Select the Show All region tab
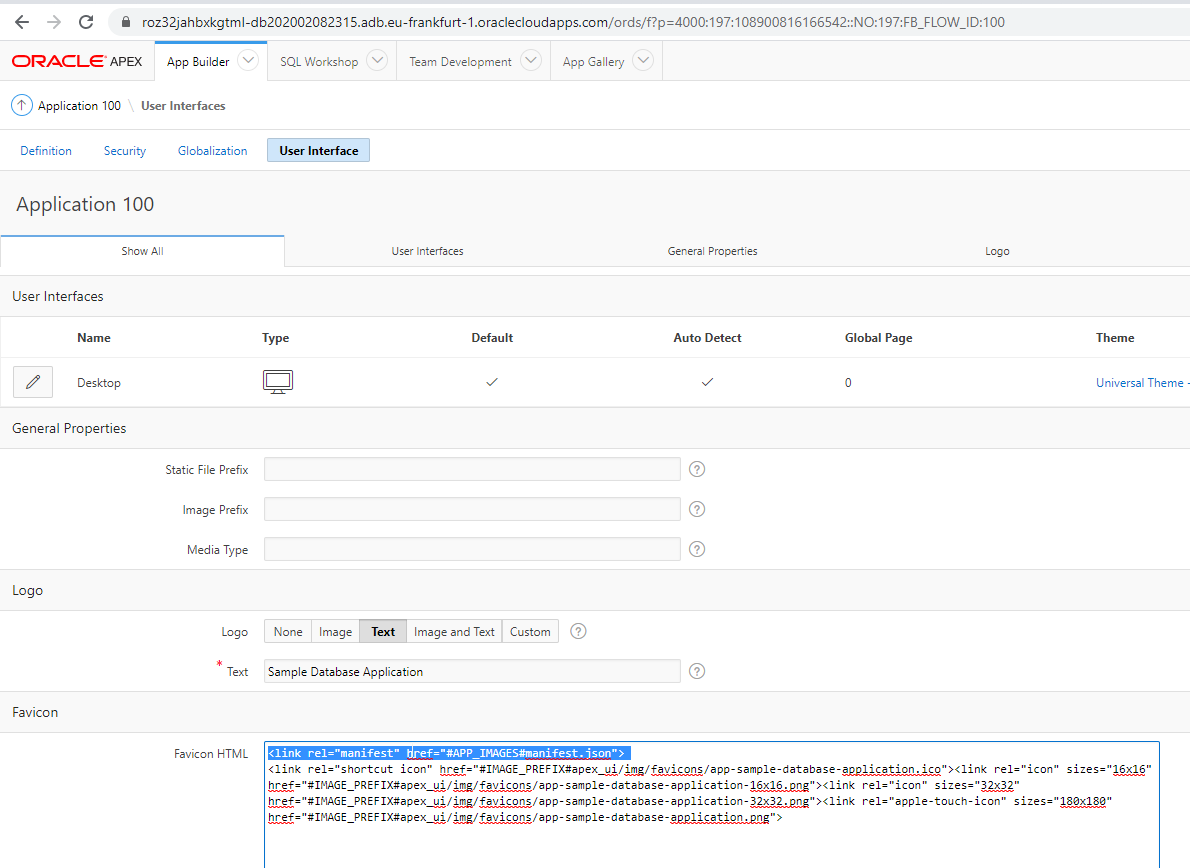This screenshot has width=1190, height=868. click(x=143, y=251)
